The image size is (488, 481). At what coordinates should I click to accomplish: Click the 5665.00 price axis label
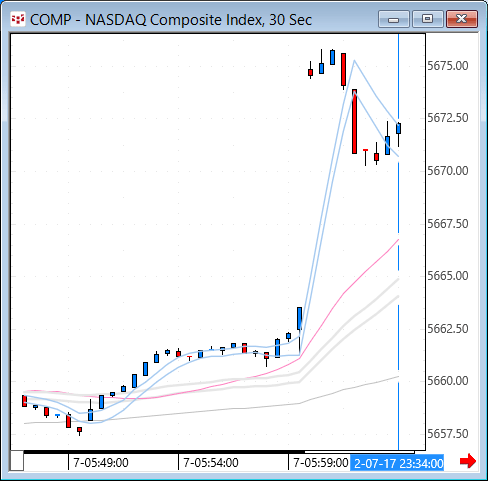pos(448,276)
